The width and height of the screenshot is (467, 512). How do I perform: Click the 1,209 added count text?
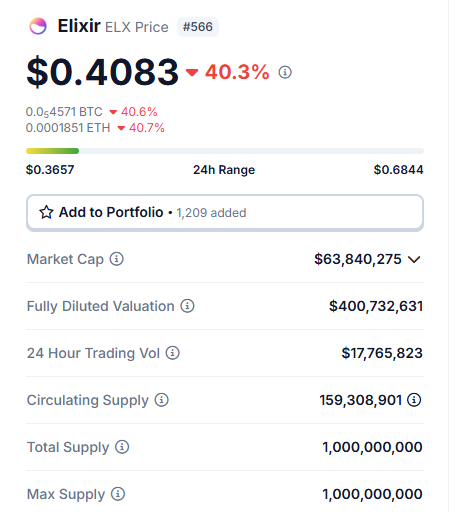click(211, 213)
